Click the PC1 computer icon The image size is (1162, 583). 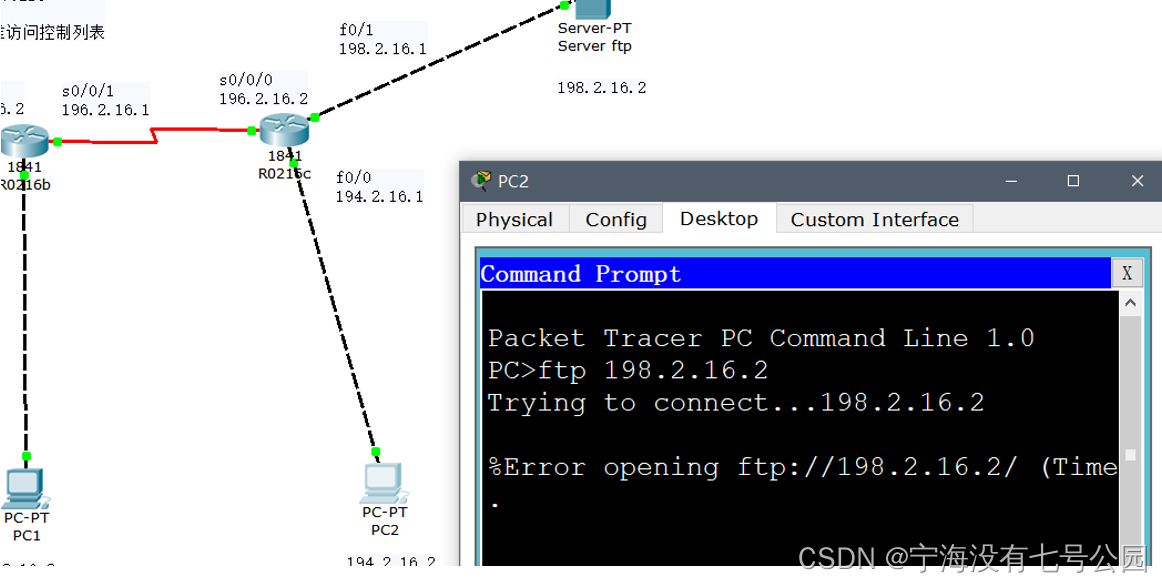click(x=24, y=487)
